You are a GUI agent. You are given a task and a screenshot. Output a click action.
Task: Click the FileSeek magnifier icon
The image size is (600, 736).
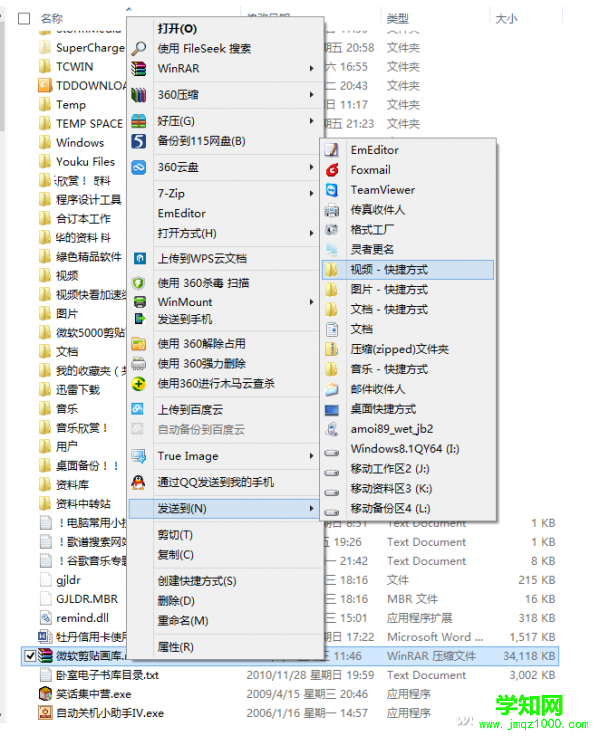pos(139,48)
